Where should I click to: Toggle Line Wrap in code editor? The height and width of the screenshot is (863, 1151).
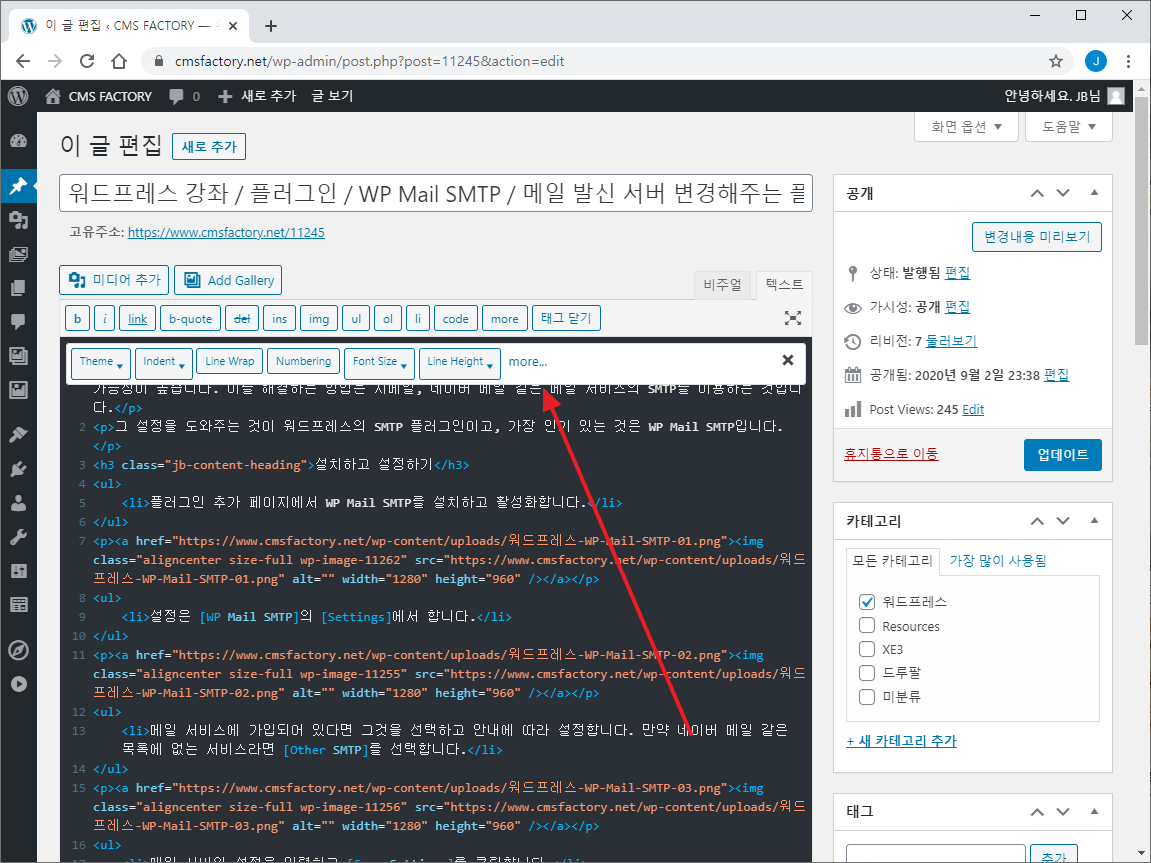click(x=230, y=361)
